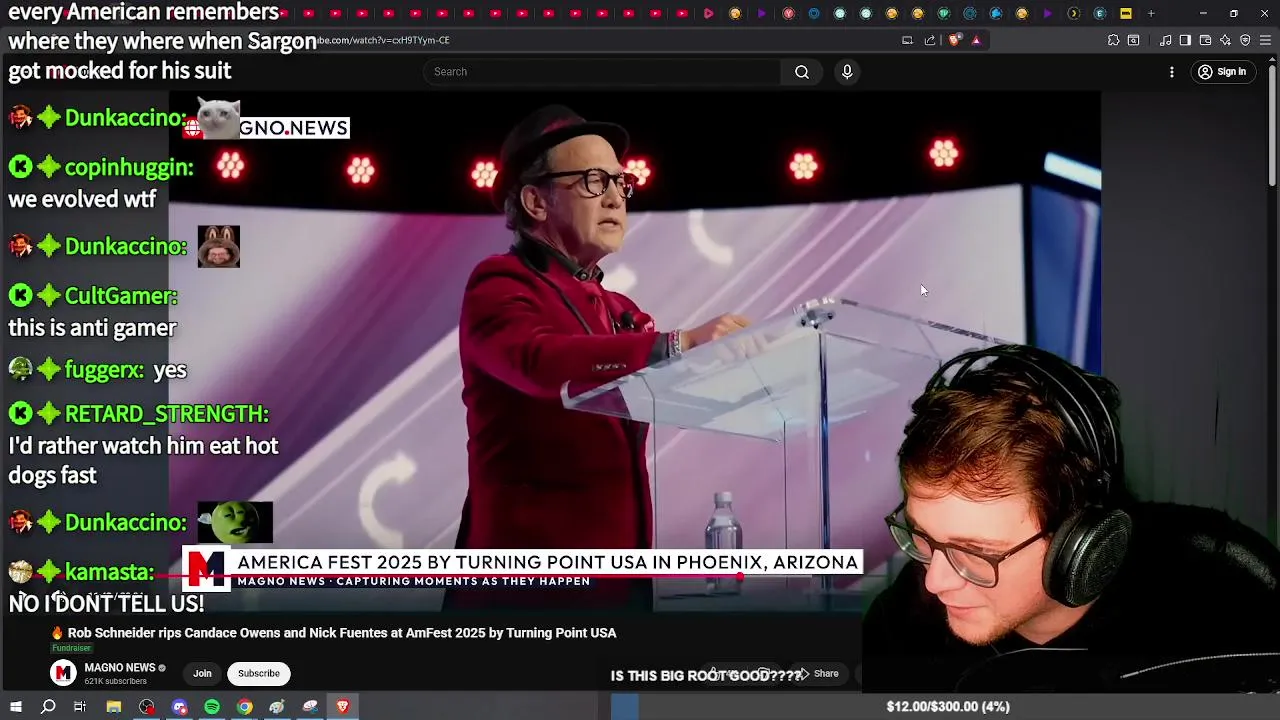Open a new browser tab with plus button

point(1151,13)
